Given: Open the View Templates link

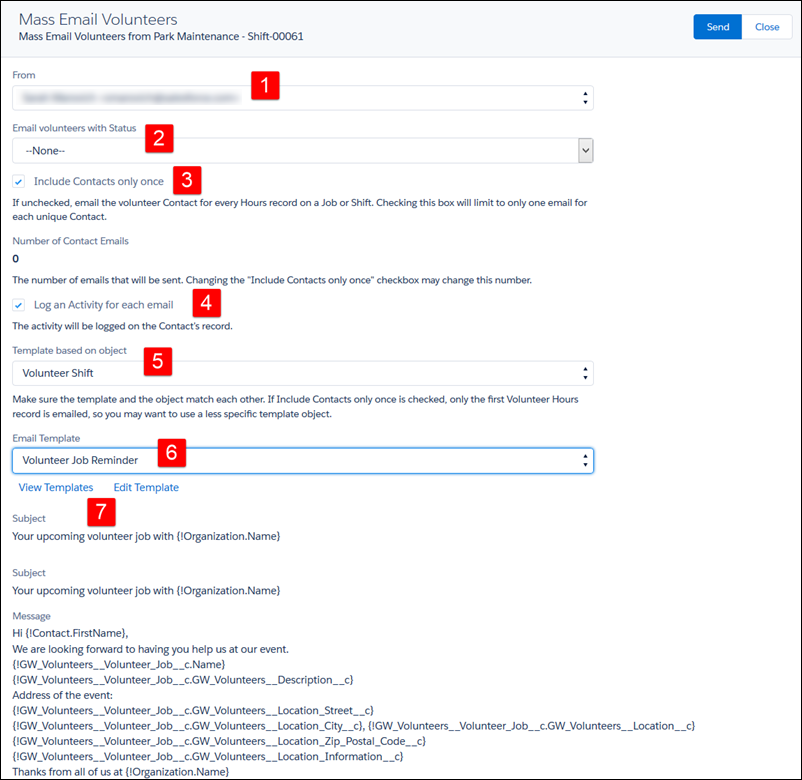Looking at the screenshot, I should point(56,488).
